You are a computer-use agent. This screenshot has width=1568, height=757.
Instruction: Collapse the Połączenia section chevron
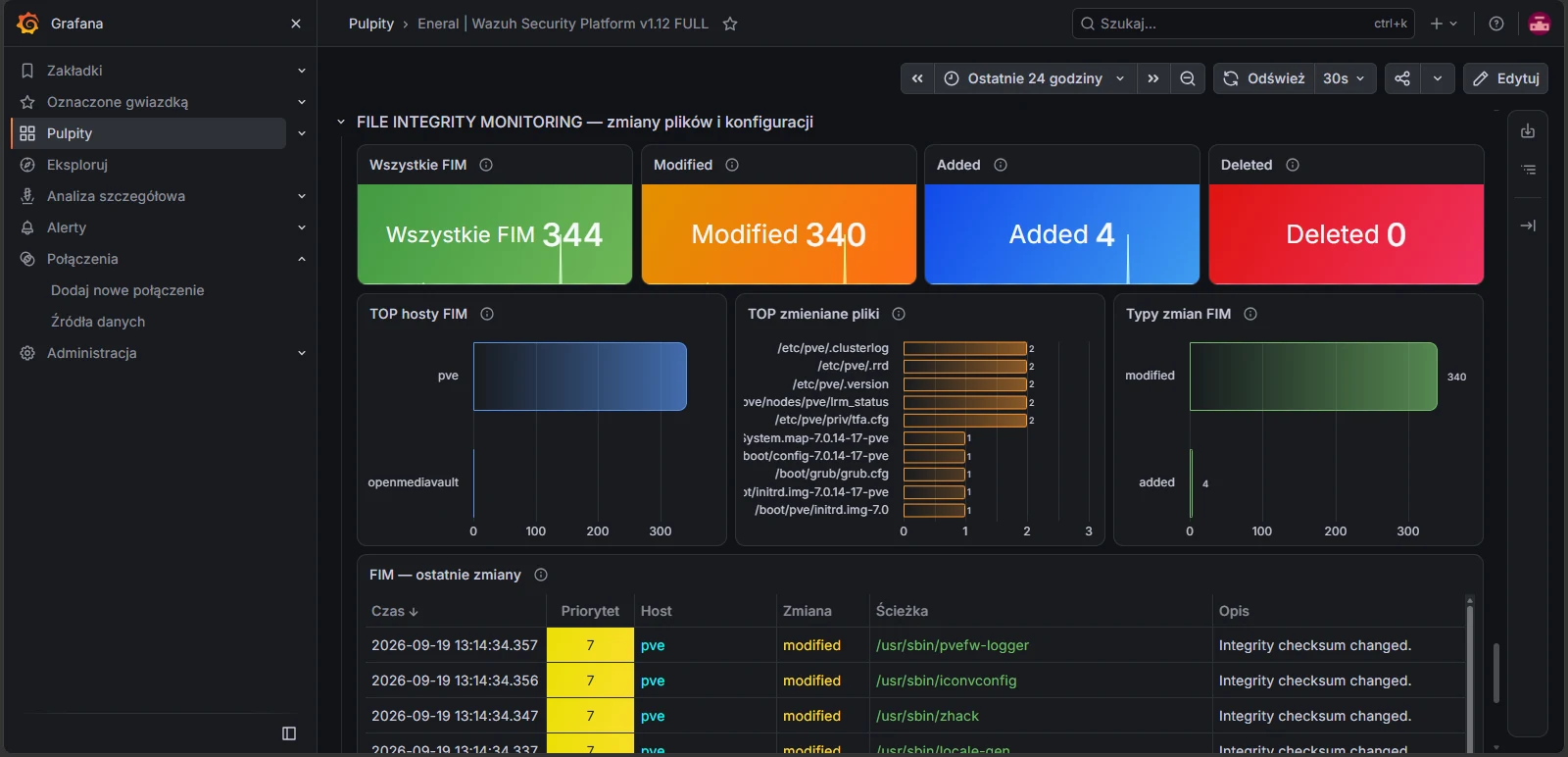302,259
